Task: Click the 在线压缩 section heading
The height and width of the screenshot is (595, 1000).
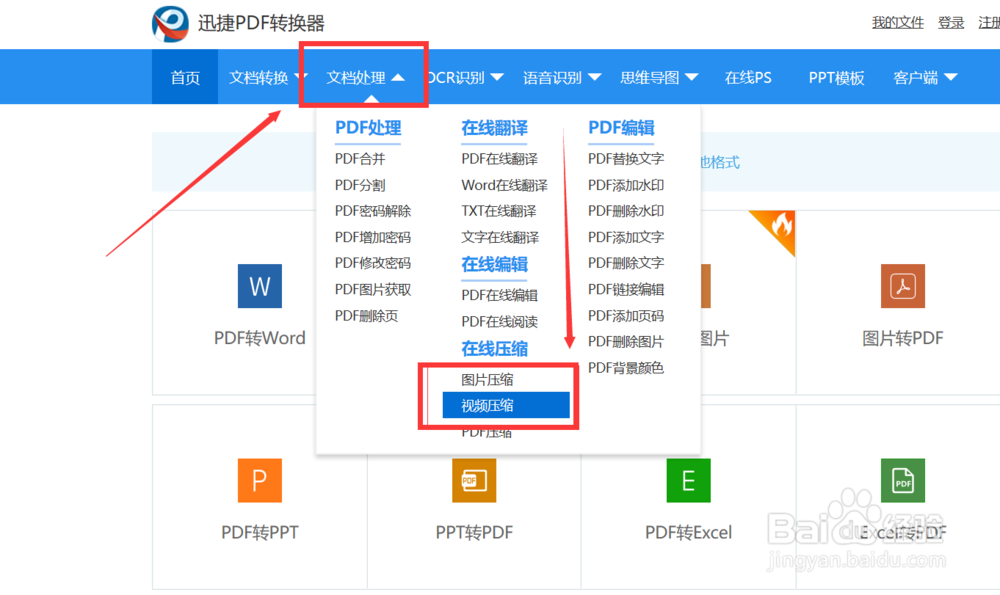Action: [494, 349]
